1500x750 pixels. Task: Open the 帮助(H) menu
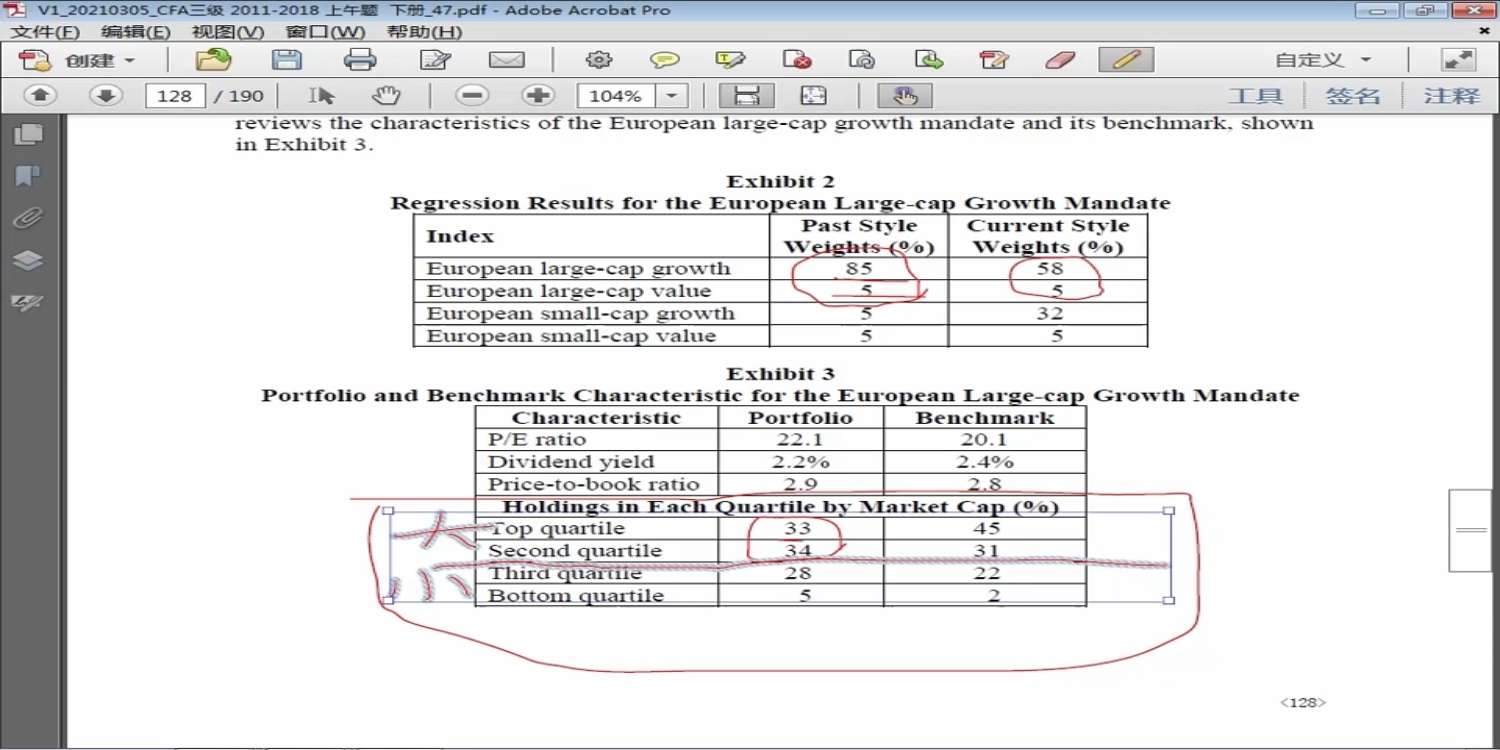[424, 32]
